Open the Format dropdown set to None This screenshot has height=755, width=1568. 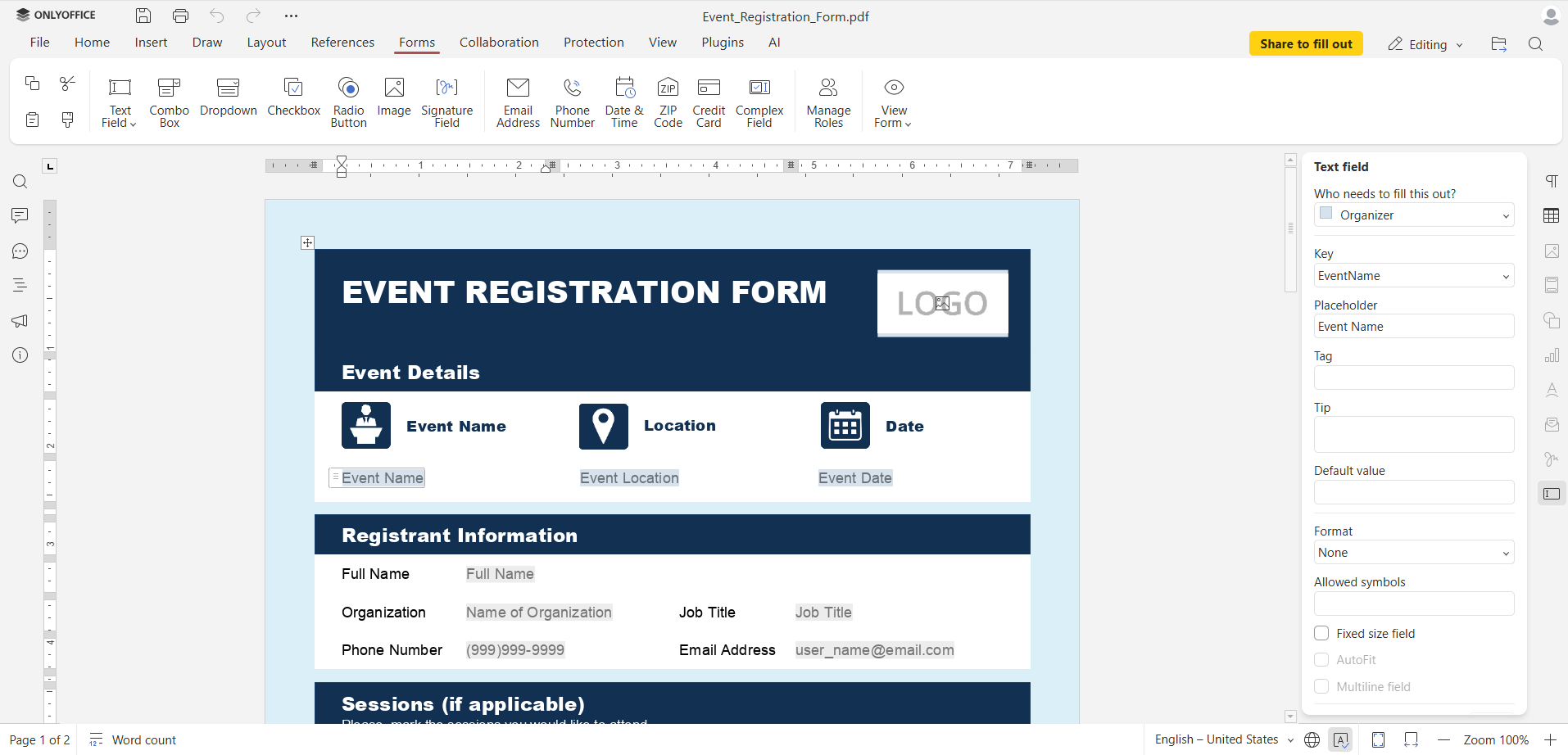pos(1414,553)
